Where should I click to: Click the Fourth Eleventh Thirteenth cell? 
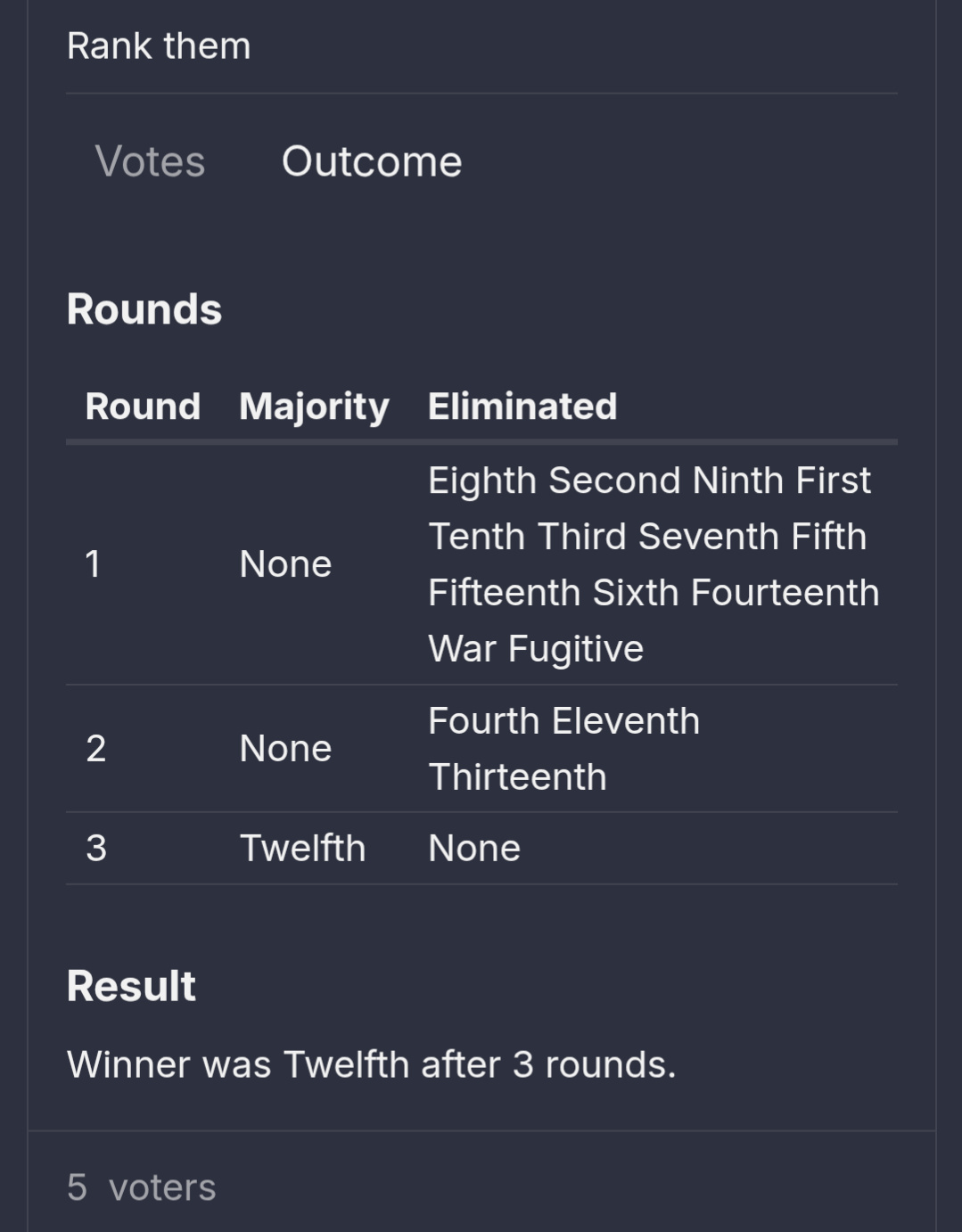[563, 748]
